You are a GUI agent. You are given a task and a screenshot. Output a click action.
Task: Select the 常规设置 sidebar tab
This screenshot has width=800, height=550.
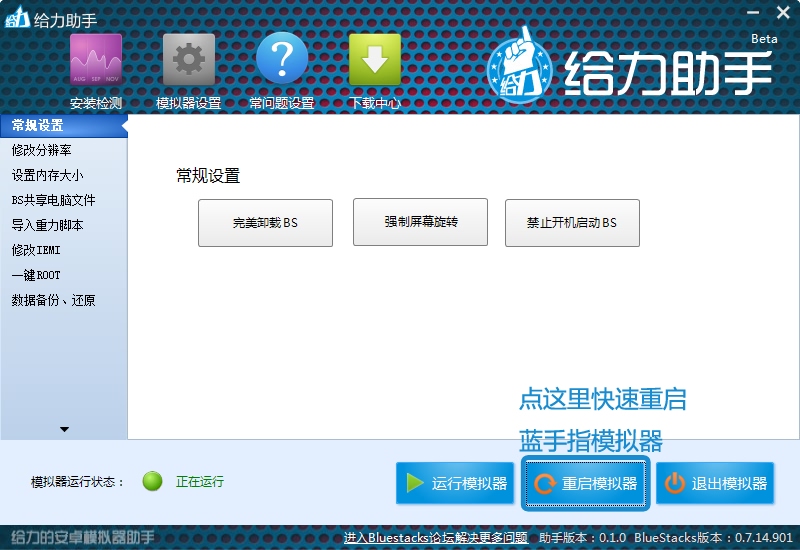click(64, 126)
